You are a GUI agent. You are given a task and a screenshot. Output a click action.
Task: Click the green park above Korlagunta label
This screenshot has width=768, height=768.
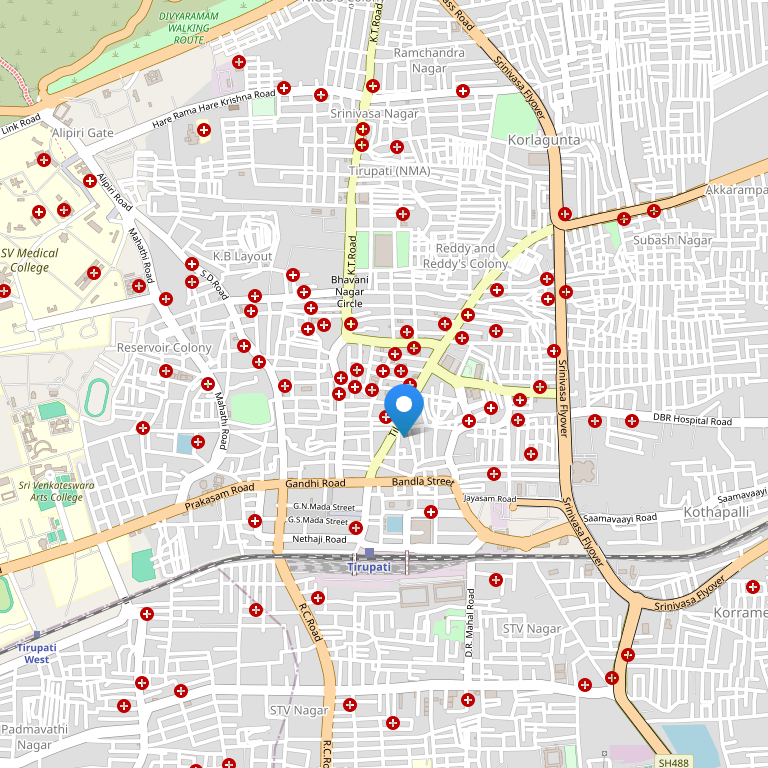(x=516, y=113)
